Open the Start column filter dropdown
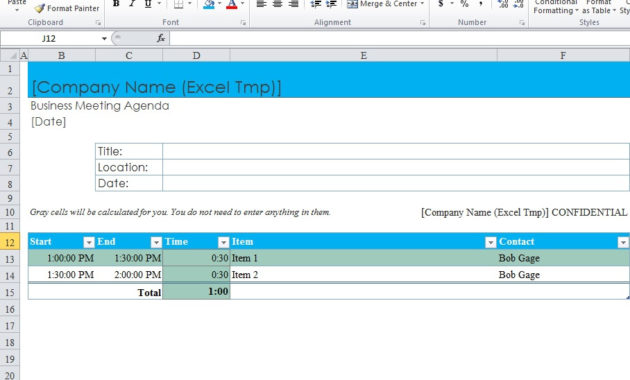This screenshot has height=380, width=630. 89,242
